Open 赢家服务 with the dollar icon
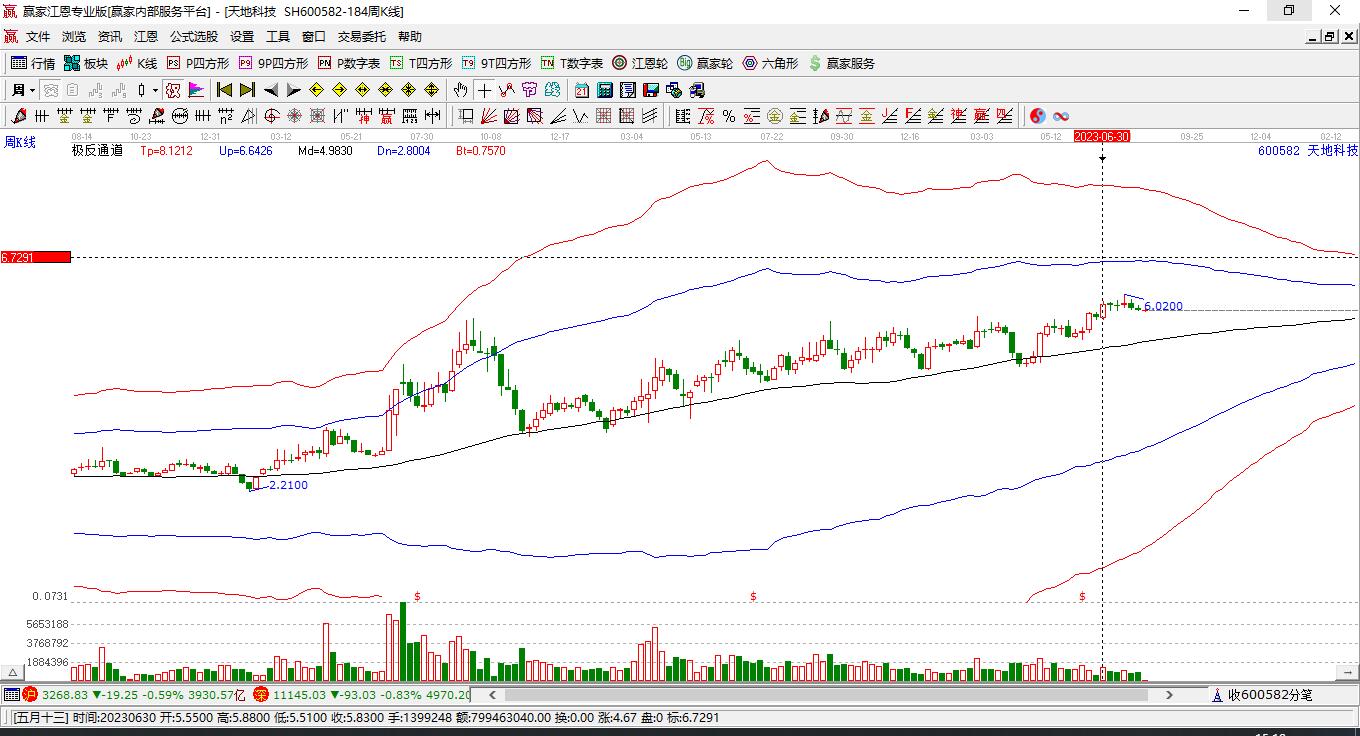This screenshot has width=1360, height=736. 841,63
